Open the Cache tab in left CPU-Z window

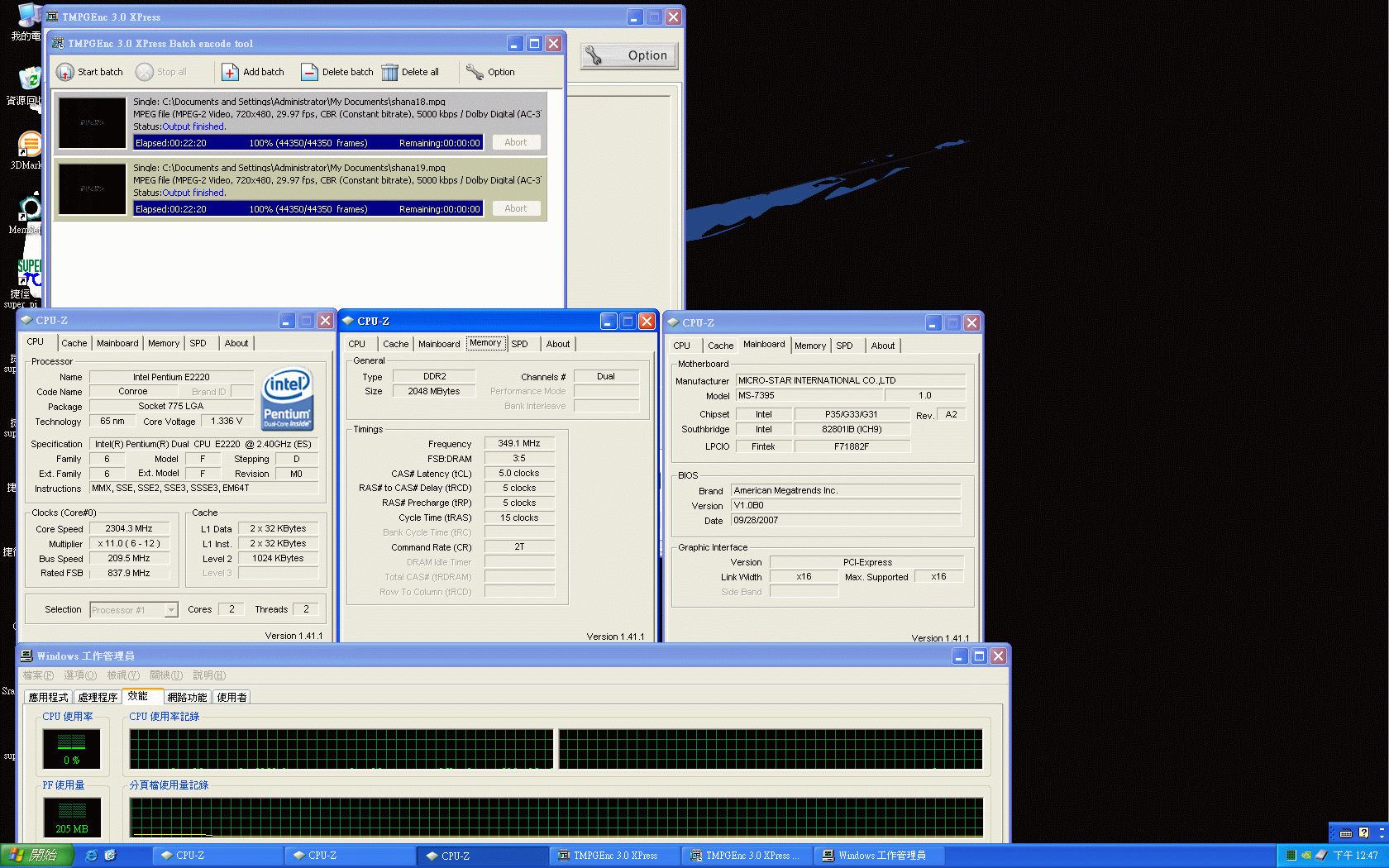(74, 343)
